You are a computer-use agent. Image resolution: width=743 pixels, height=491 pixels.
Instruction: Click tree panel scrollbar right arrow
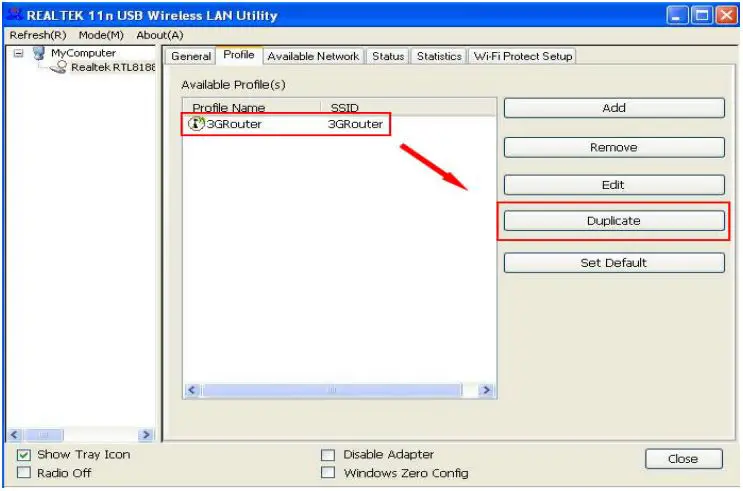coord(146,434)
